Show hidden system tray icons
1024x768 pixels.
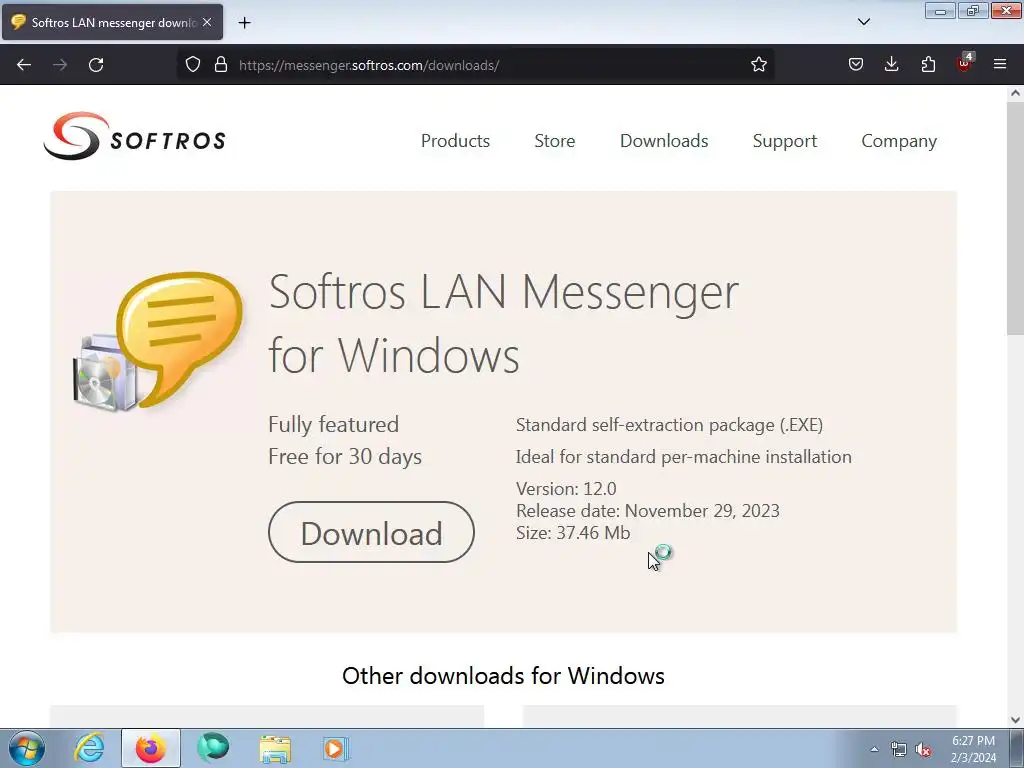click(x=874, y=749)
